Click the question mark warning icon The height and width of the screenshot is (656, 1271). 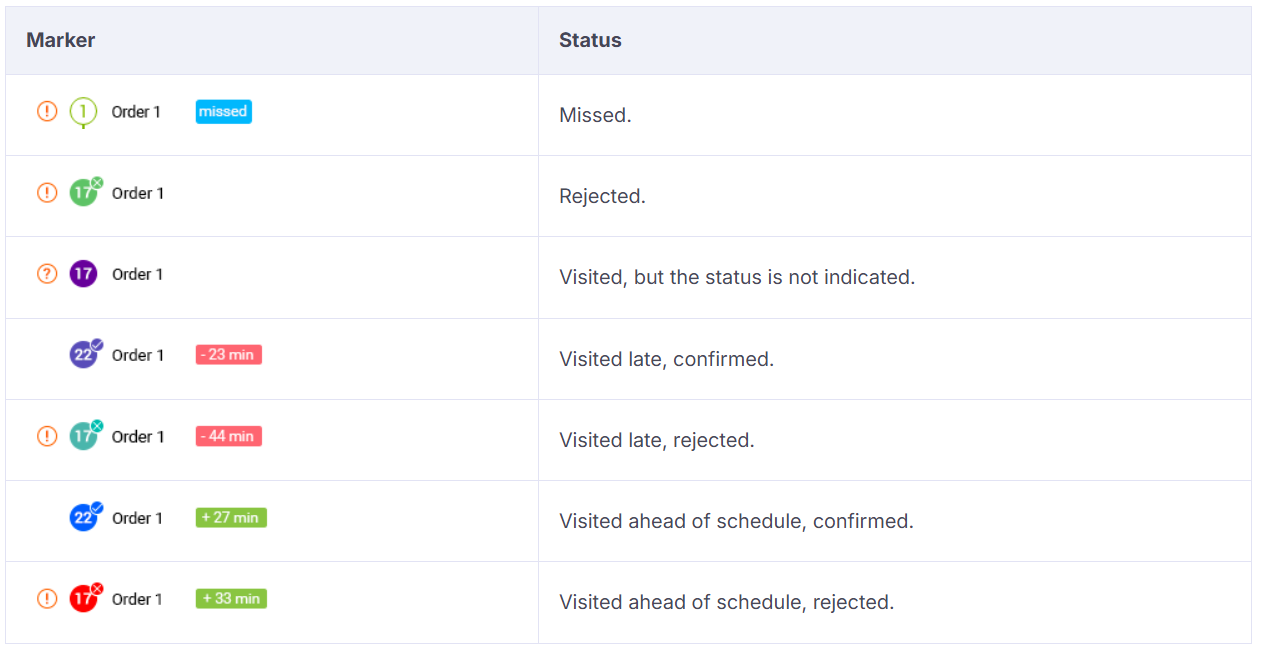click(47, 274)
